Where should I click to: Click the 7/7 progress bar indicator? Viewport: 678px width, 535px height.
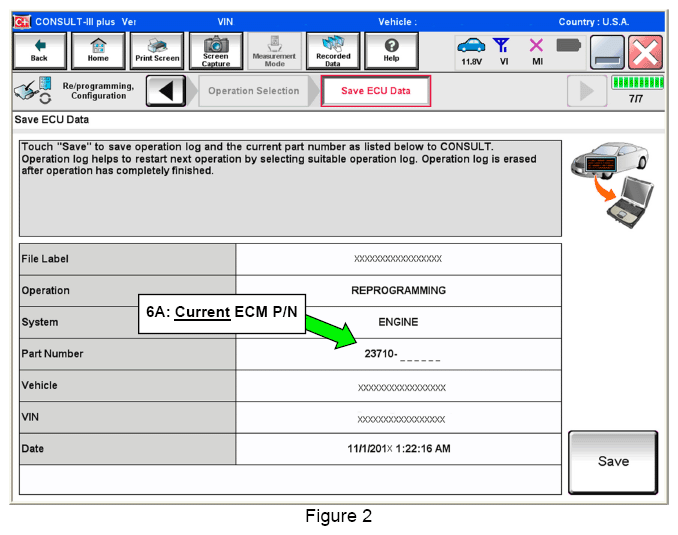637,83
